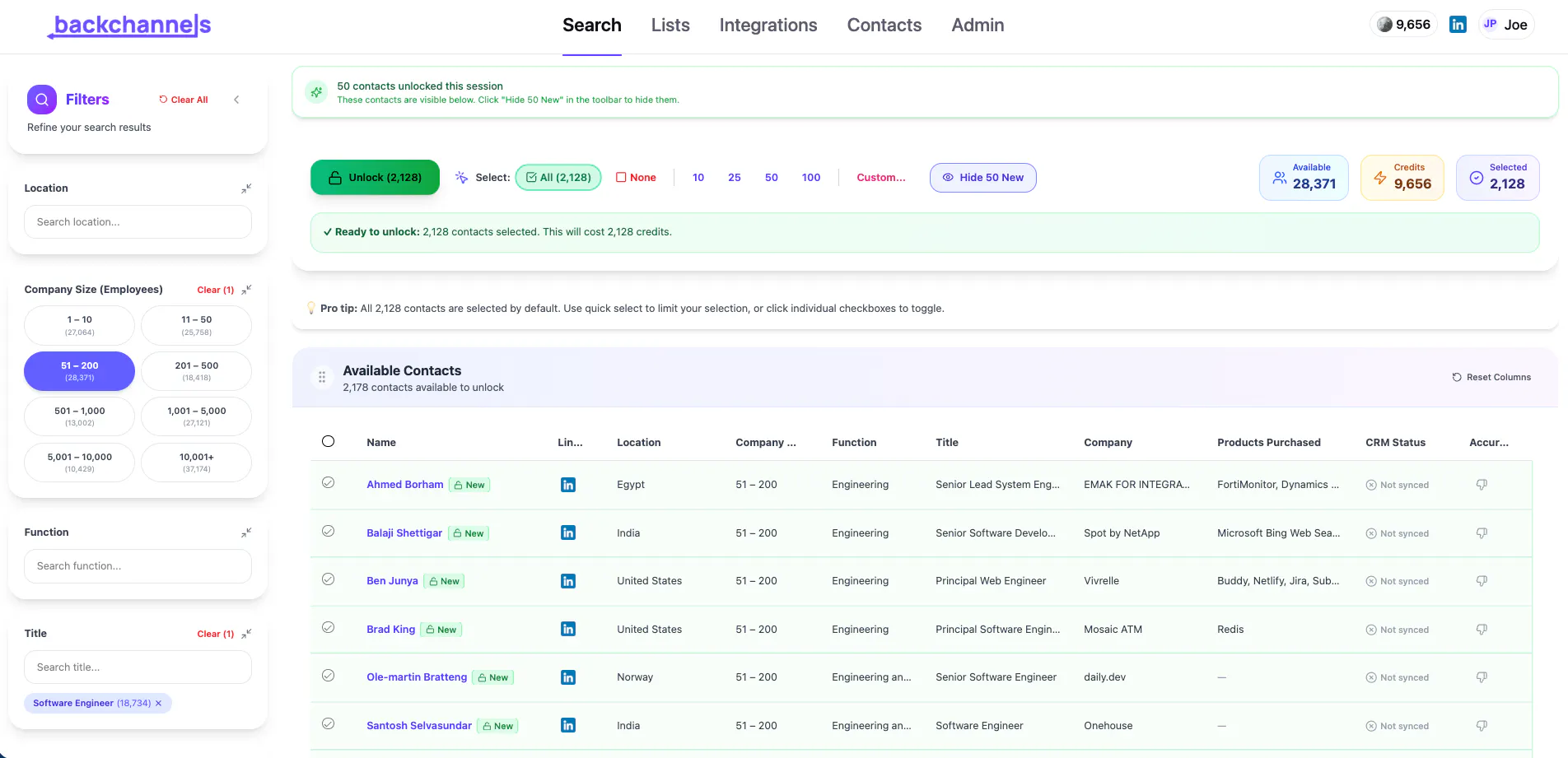
Task: Go to the Contacts tab
Action: tap(884, 26)
